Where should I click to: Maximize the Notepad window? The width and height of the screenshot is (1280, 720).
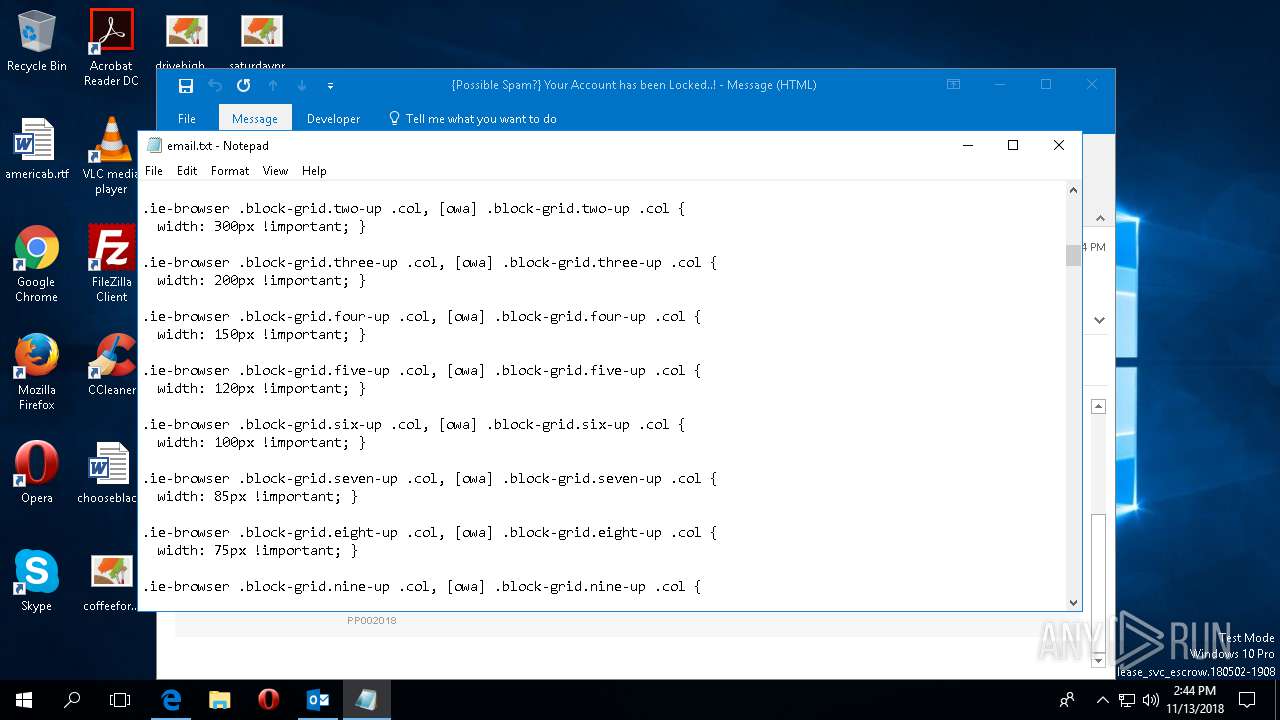coord(1013,145)
